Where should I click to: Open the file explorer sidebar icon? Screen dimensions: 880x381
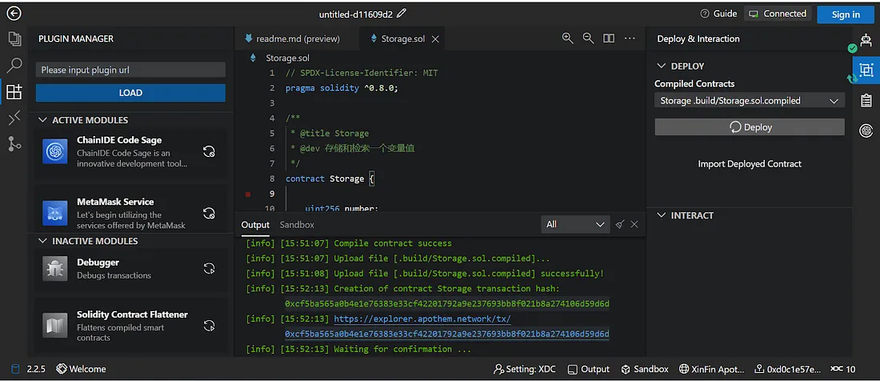click(14, 39)
